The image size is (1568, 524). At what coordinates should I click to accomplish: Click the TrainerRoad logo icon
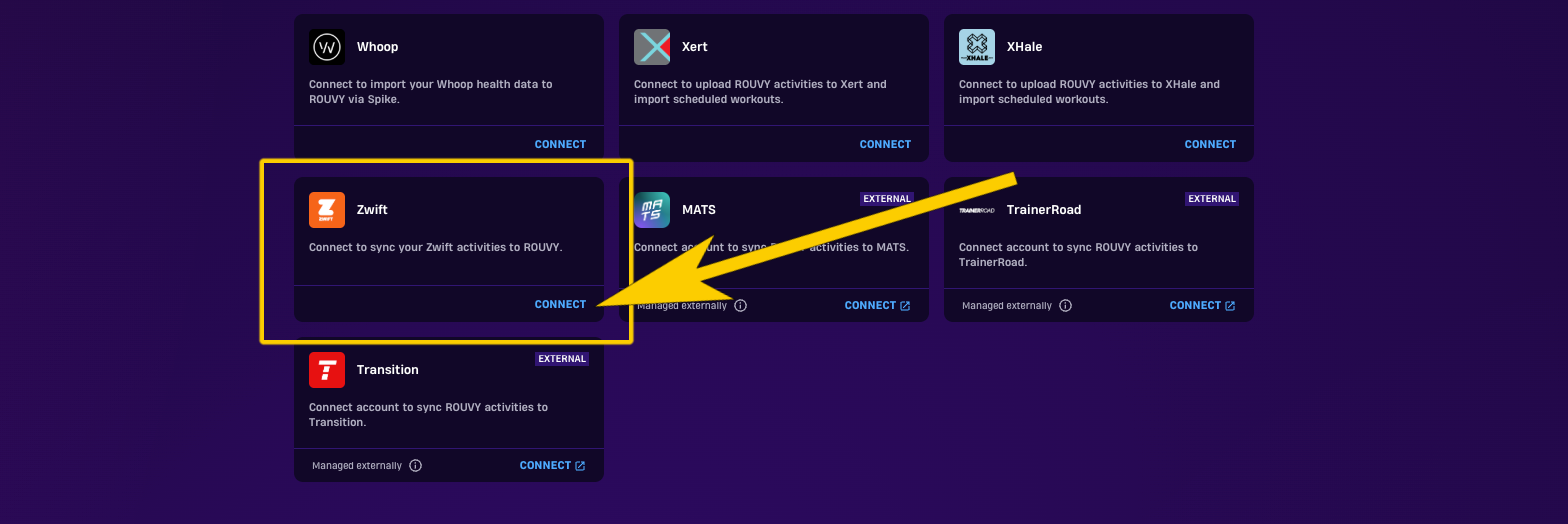[x=977, y=210]
